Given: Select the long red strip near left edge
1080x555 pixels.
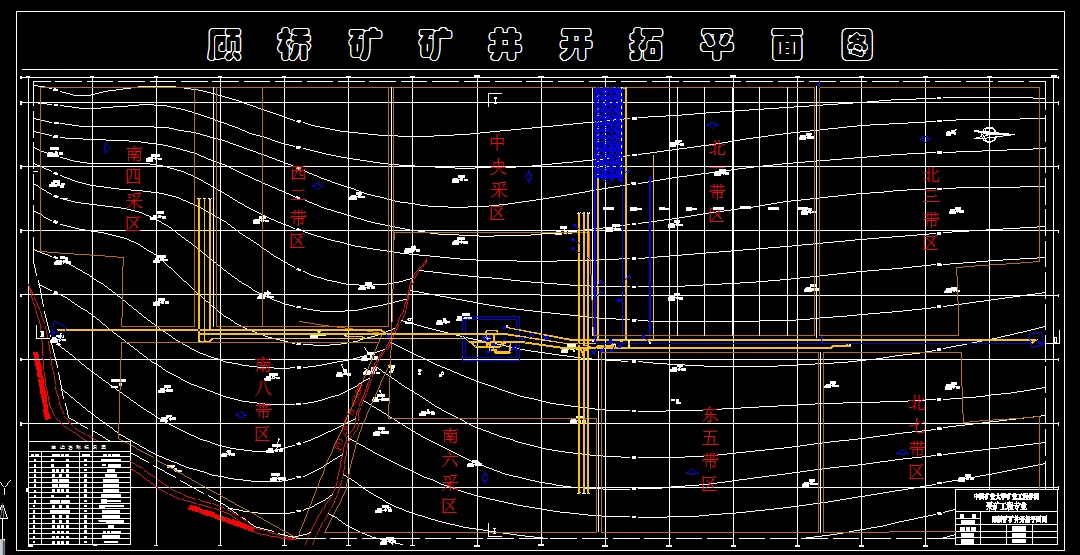Looking at the screenshot, I should (40, 385).
